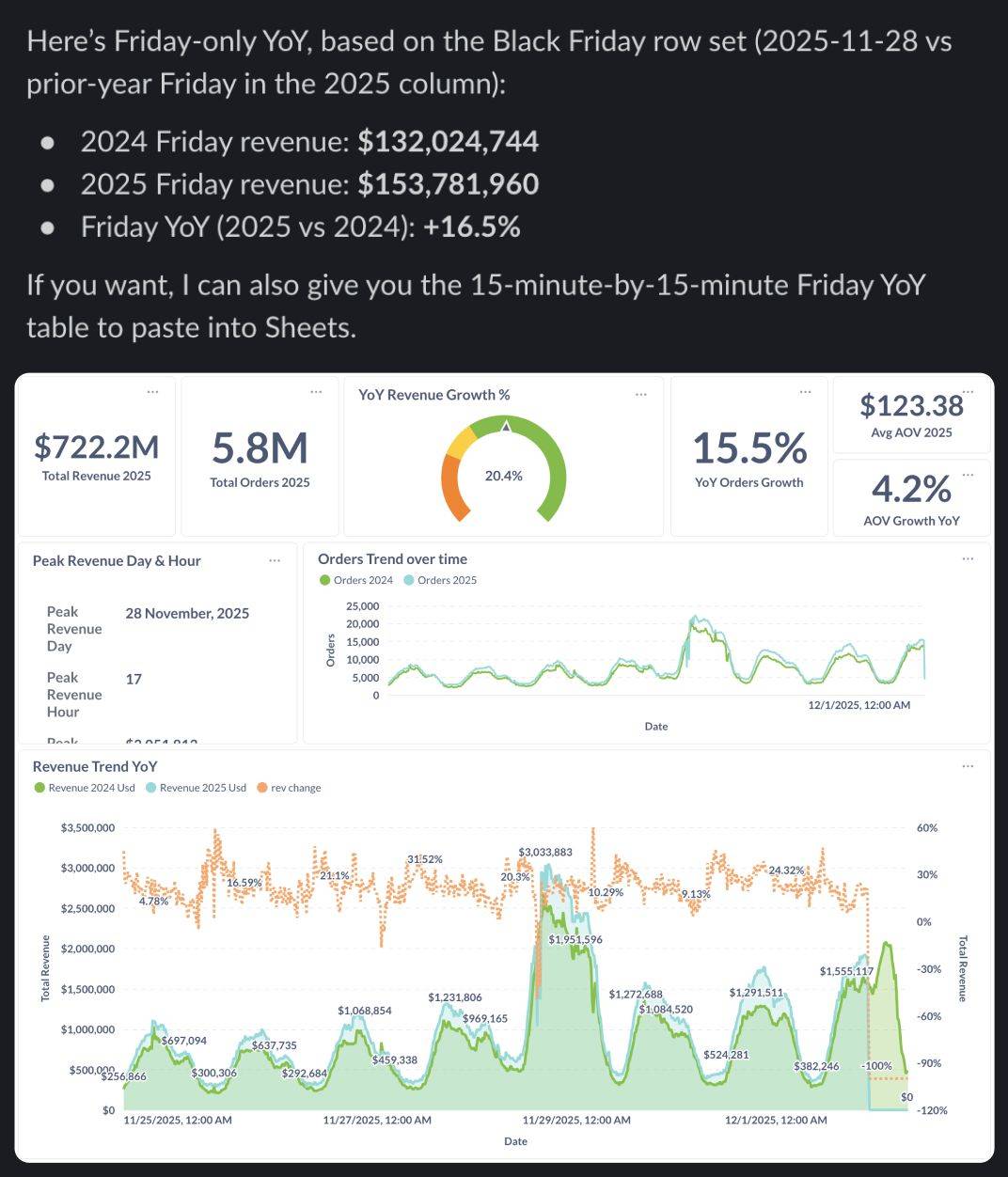This screenshot has width=1008, height=1177.
Task: Click the 12/1/2025 axis label
Action: point(776,1120)
